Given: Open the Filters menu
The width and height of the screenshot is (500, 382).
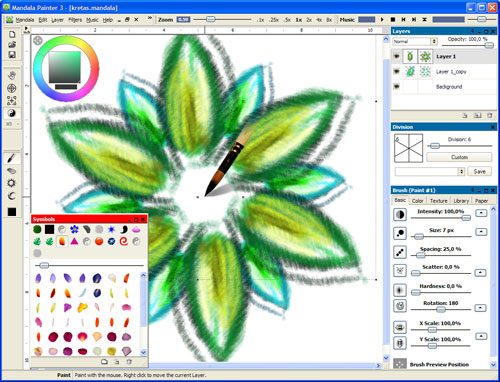Looking at the screenshot, I should [75, 20].
